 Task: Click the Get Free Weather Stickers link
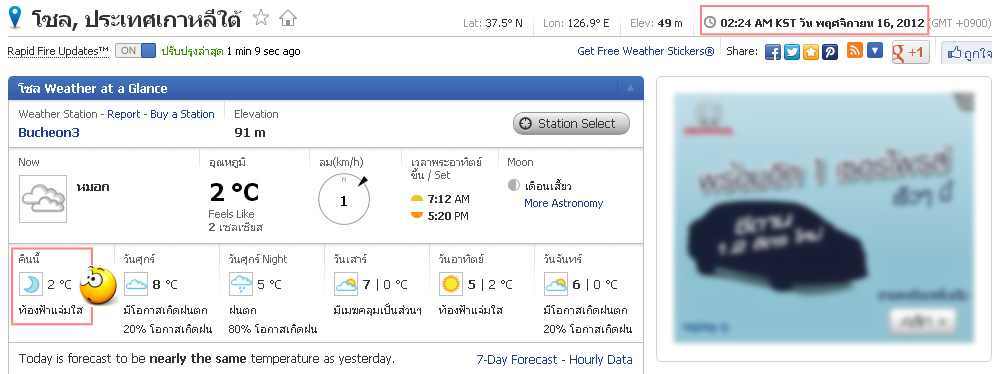645,51
